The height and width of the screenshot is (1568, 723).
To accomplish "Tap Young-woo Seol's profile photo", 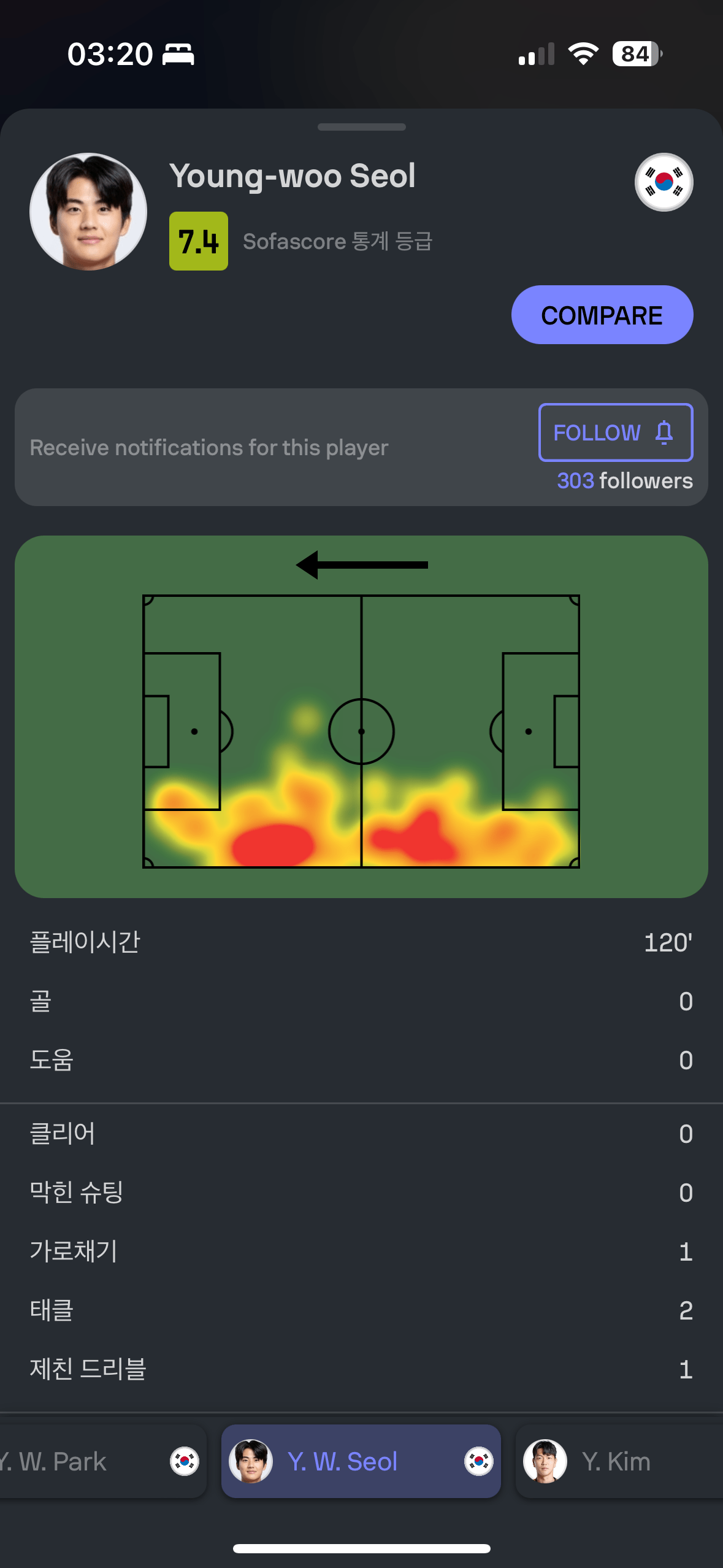I will [x=88, y=212].
